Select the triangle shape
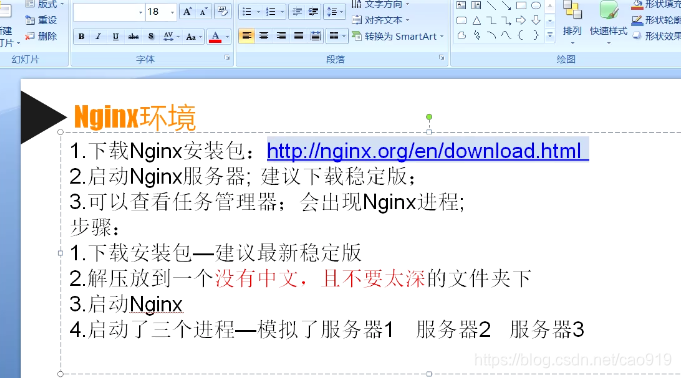This screenshot has height=378, width=681. click(x=477, y=20)
